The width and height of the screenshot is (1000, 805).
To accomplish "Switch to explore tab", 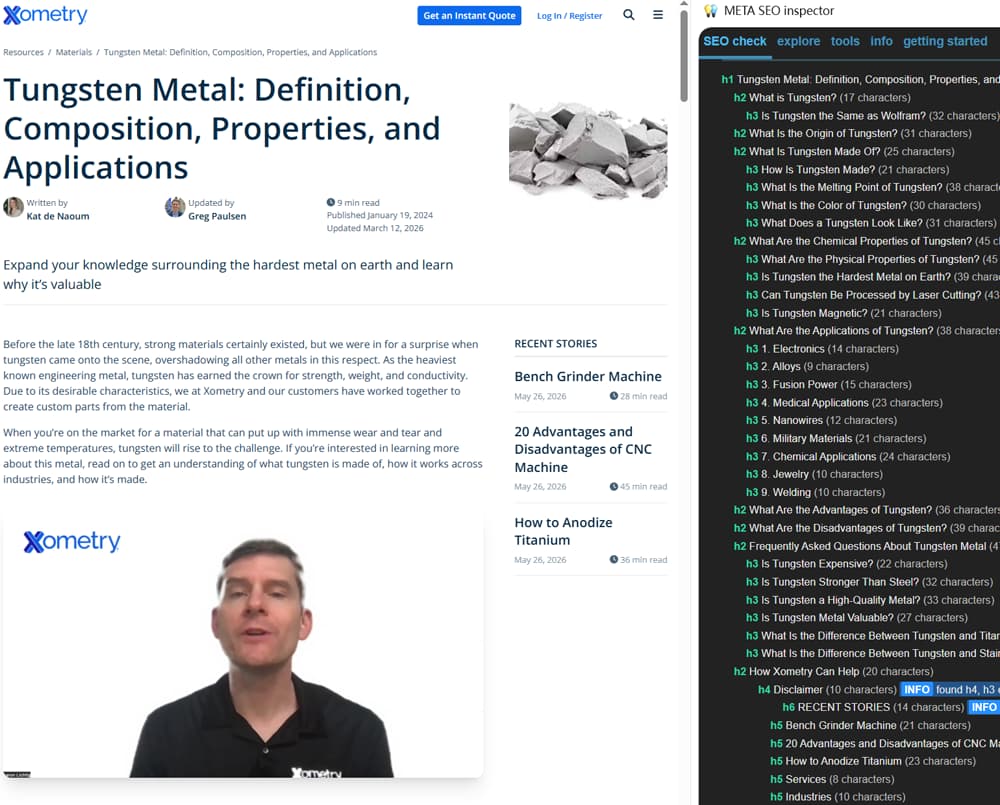I will [x=798, y=41].
